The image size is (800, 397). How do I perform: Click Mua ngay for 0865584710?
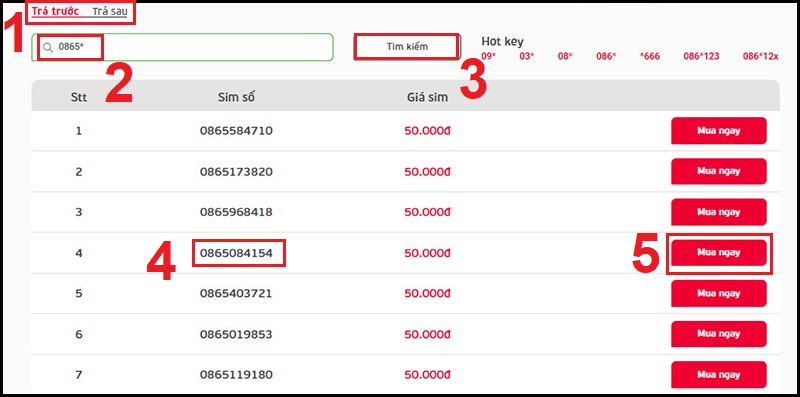click(x=718, y=131)
